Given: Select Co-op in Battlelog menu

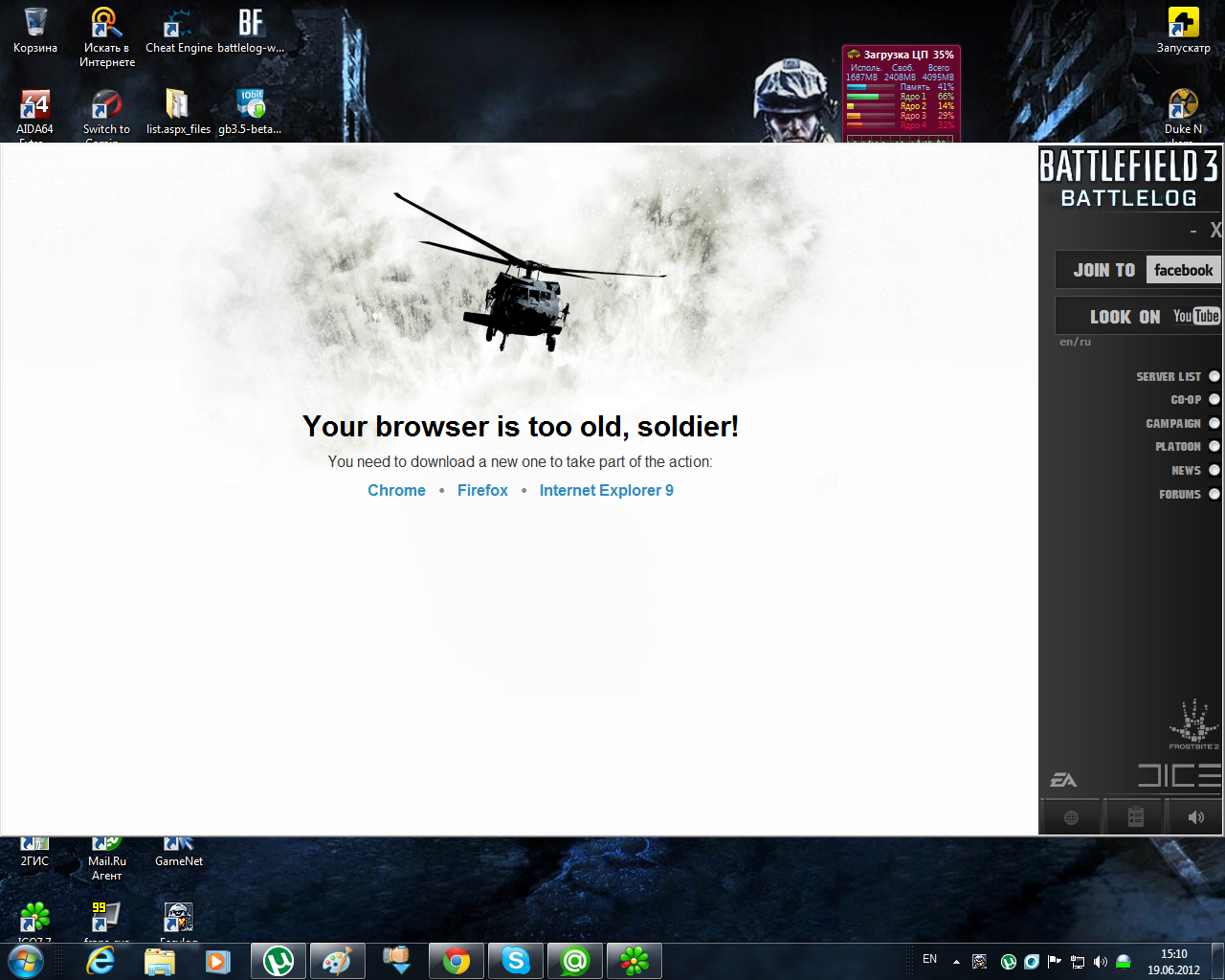Looking at the screenshot, I should pos(1194,399).
